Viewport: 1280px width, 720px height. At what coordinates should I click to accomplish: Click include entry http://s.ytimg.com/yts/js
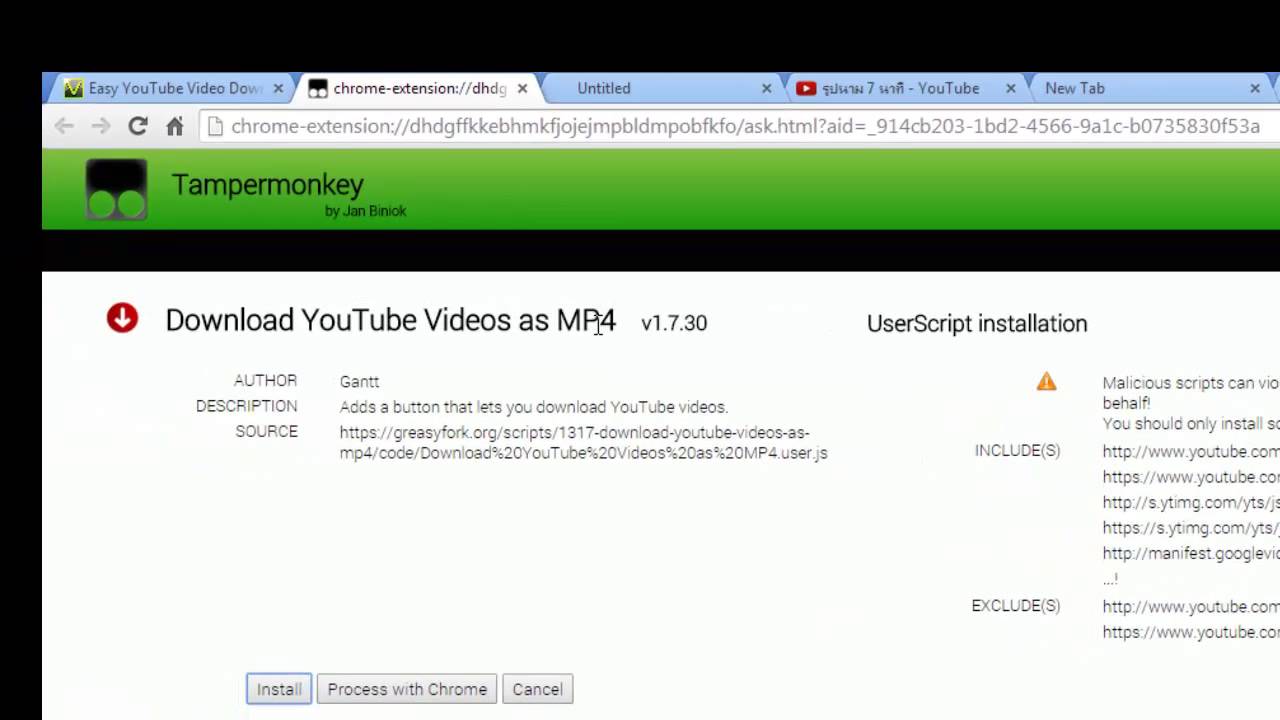[1191, 503]
